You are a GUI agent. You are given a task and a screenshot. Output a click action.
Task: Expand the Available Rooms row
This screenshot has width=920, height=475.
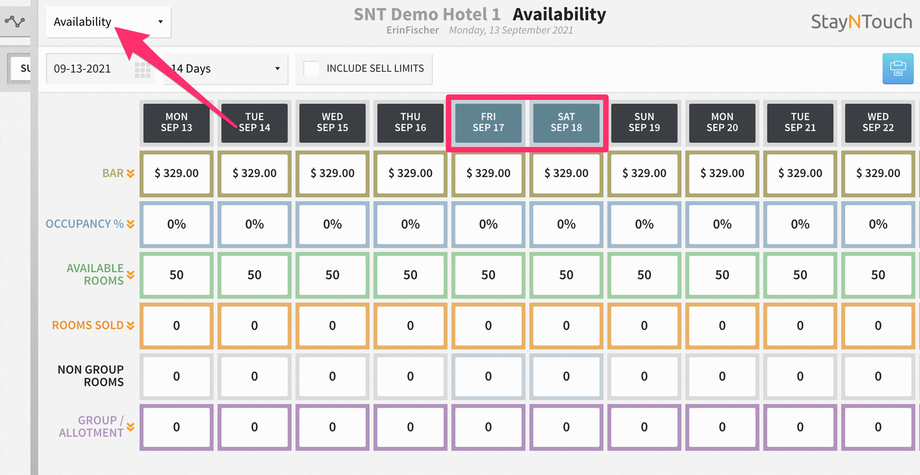click(130, 274)
